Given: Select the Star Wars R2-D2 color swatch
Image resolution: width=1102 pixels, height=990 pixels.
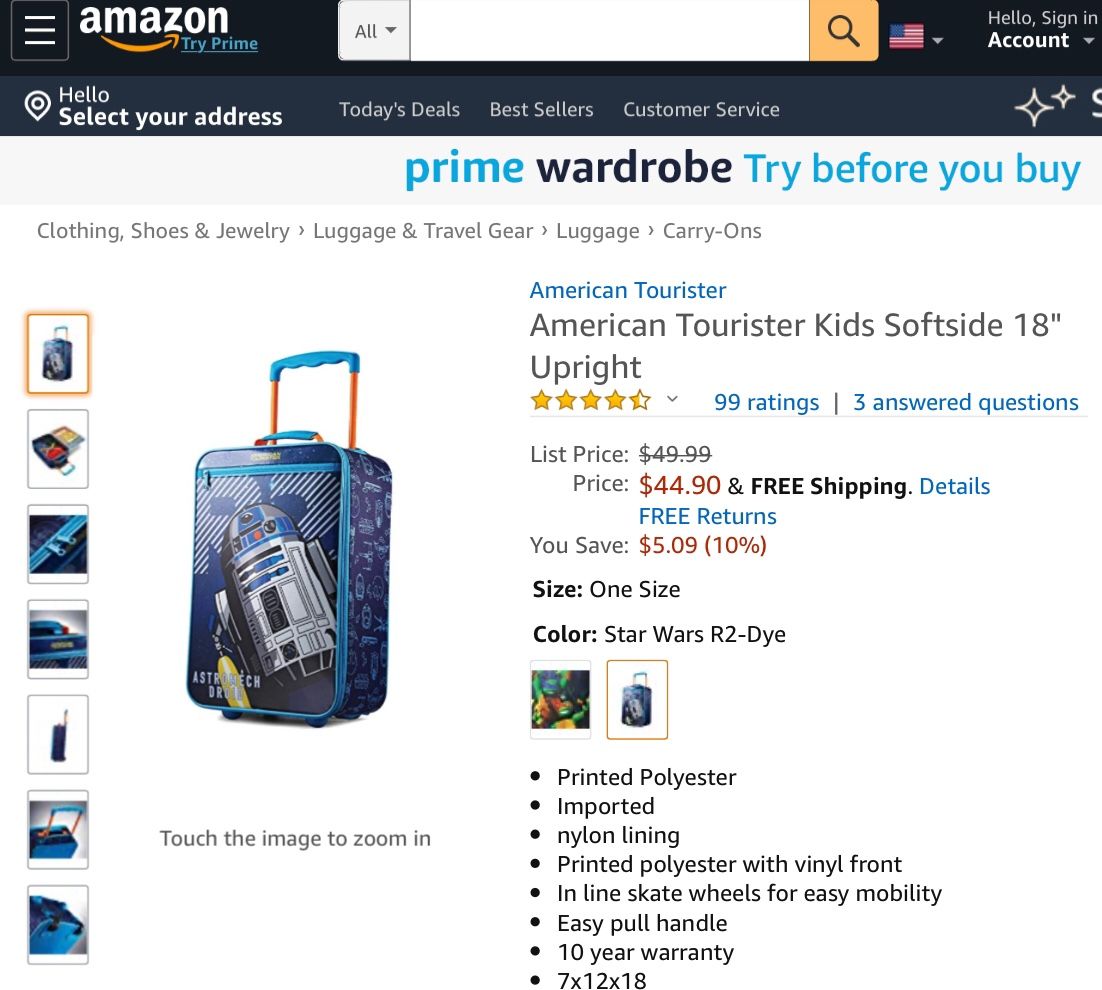Looking at the screenshot, I should (x=637, y=699).
